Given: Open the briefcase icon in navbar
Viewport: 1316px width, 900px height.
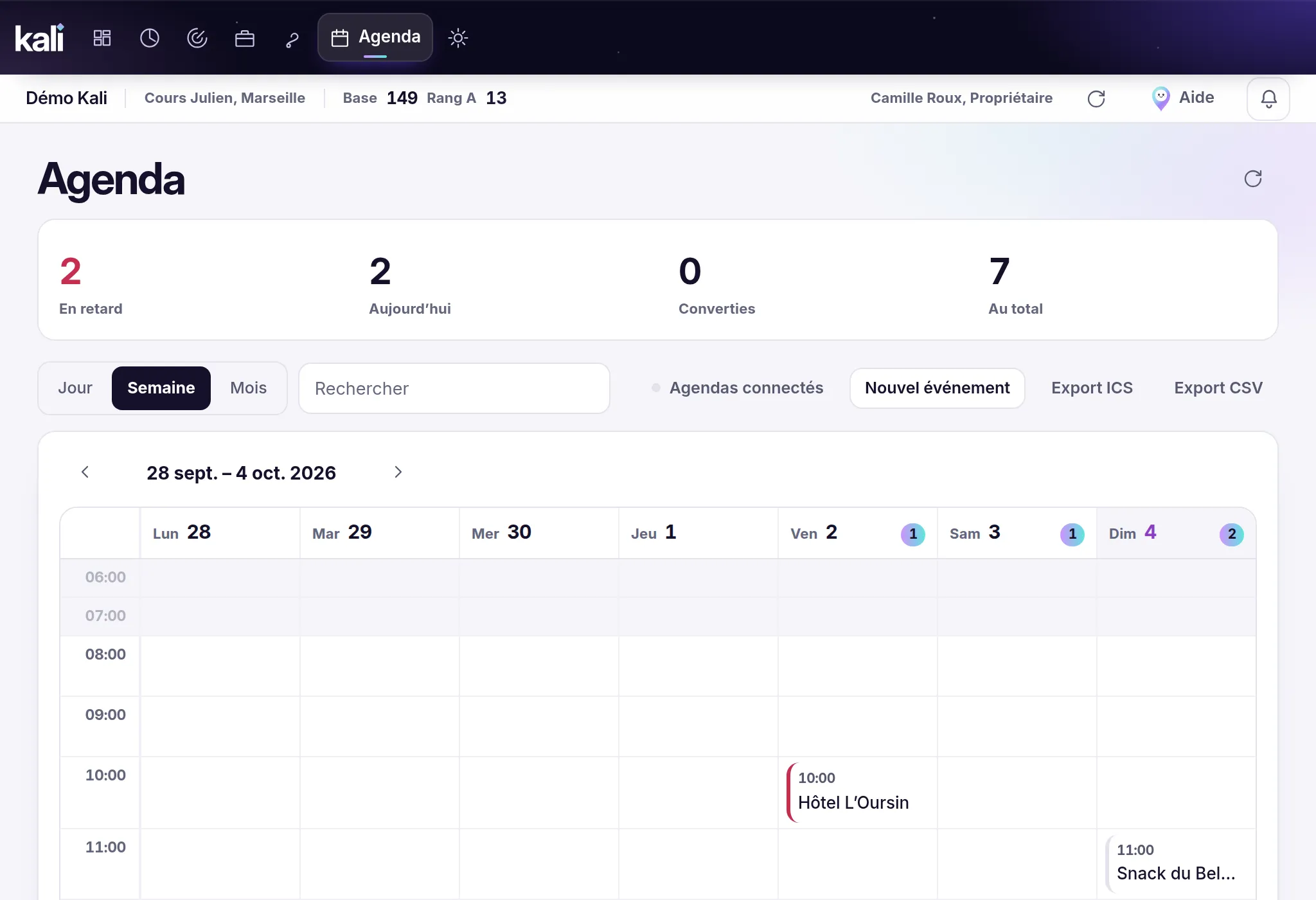Looking at the screenshot, I should click(245, 38).
